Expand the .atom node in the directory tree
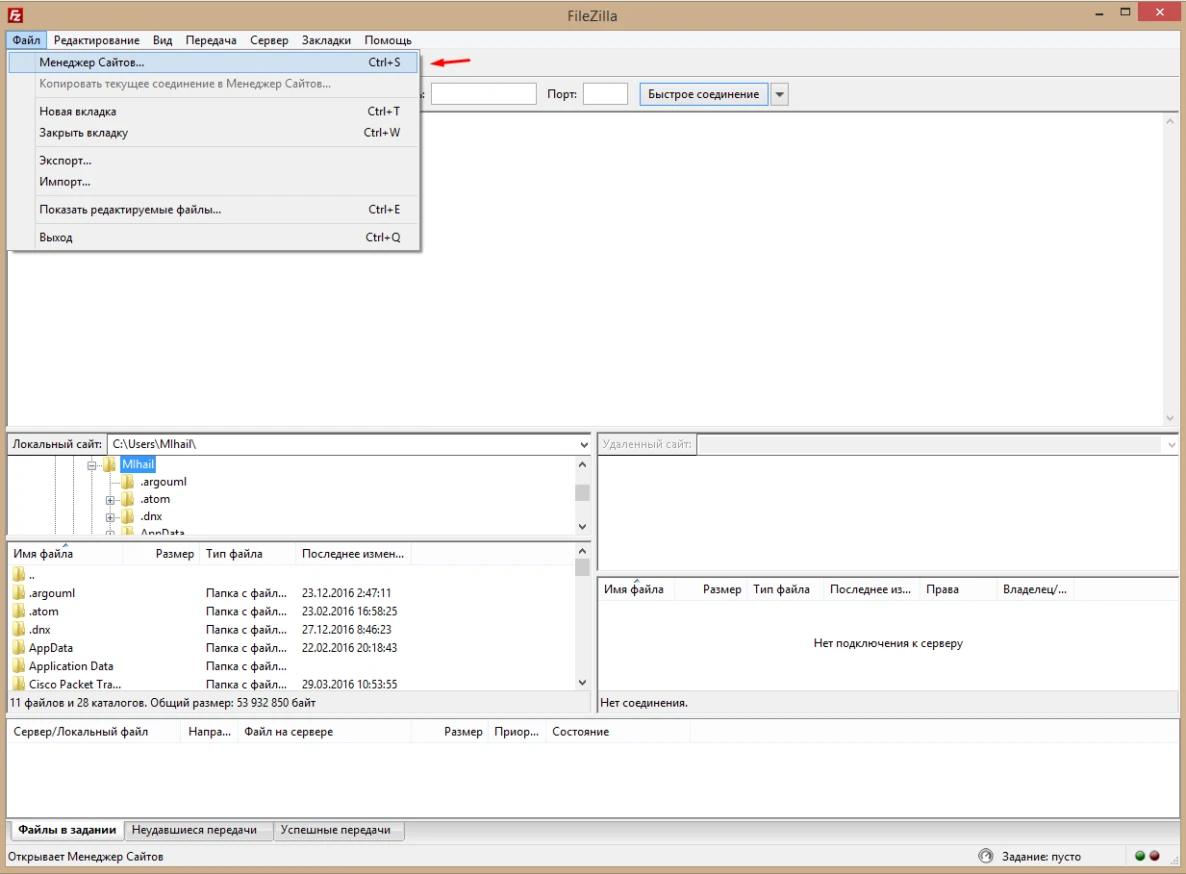 110,499
